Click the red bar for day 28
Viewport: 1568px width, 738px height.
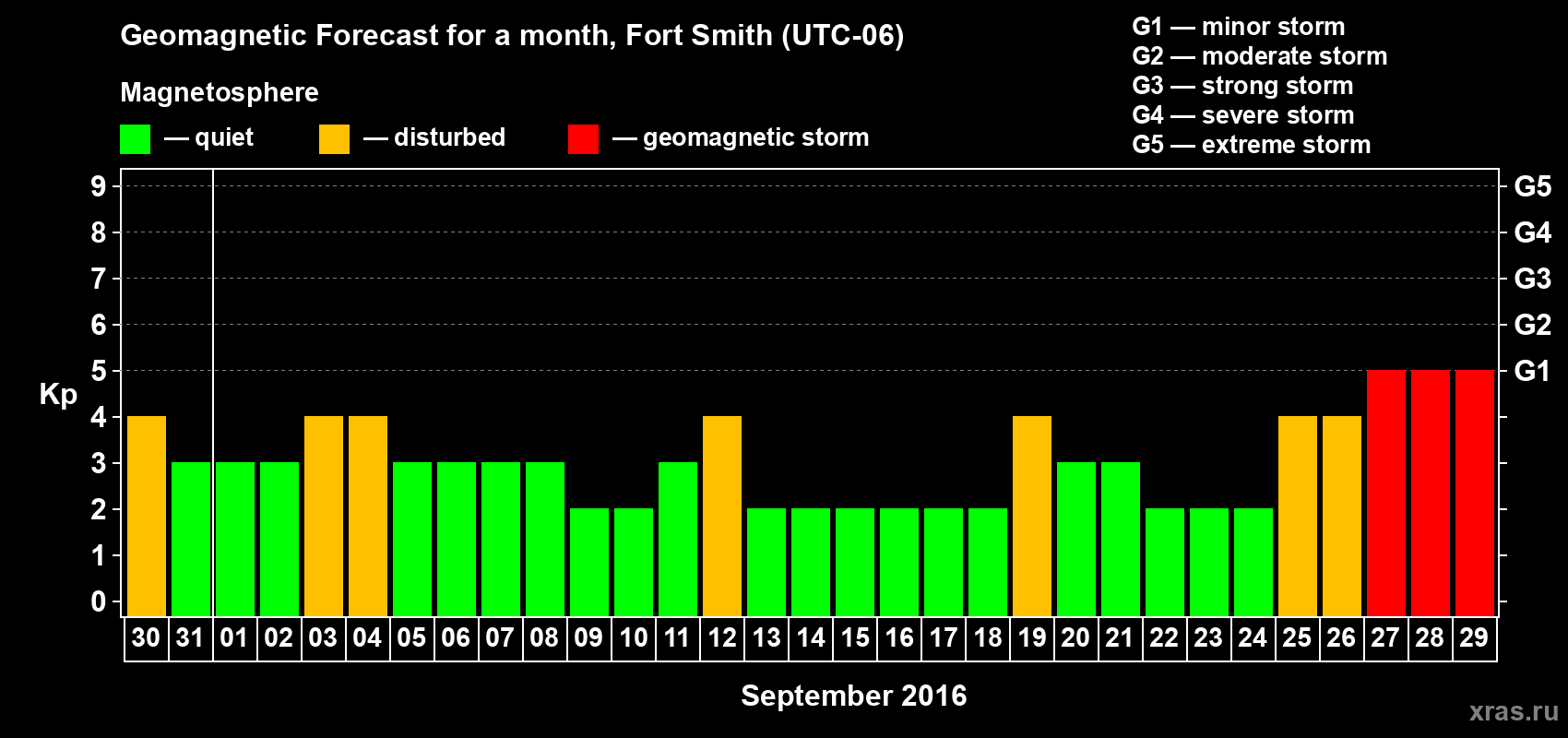[1431, 493]
